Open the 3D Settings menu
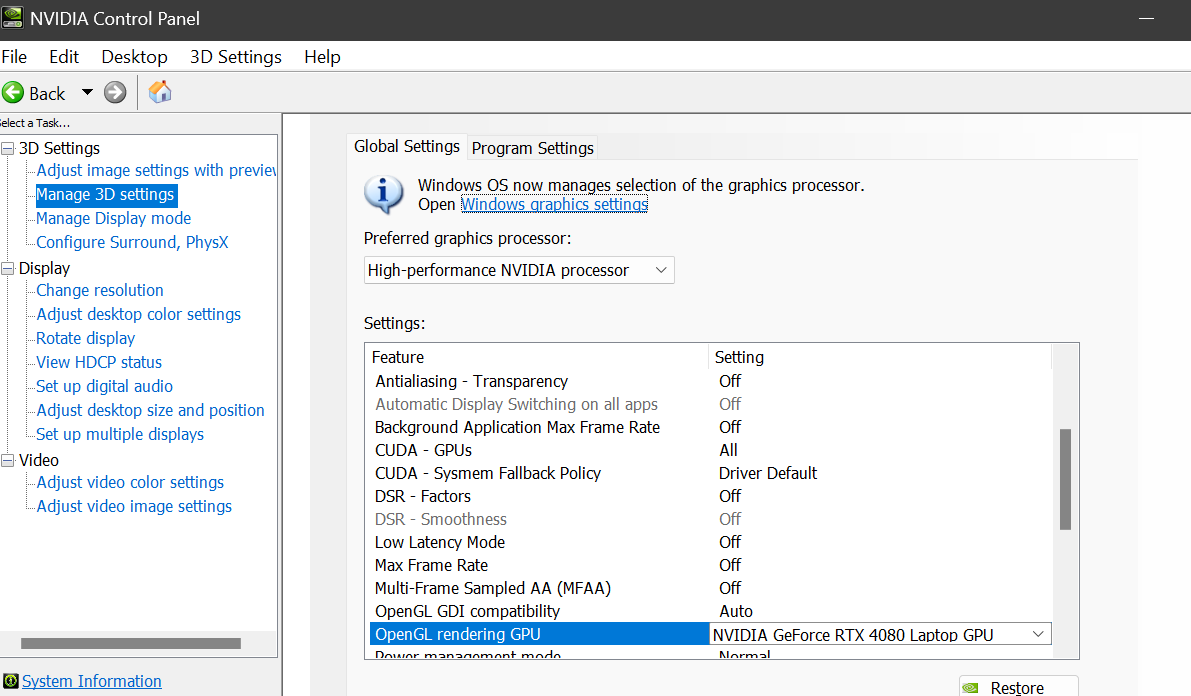The height and width of the screenshot is (696, 1191). coord(236,57)
